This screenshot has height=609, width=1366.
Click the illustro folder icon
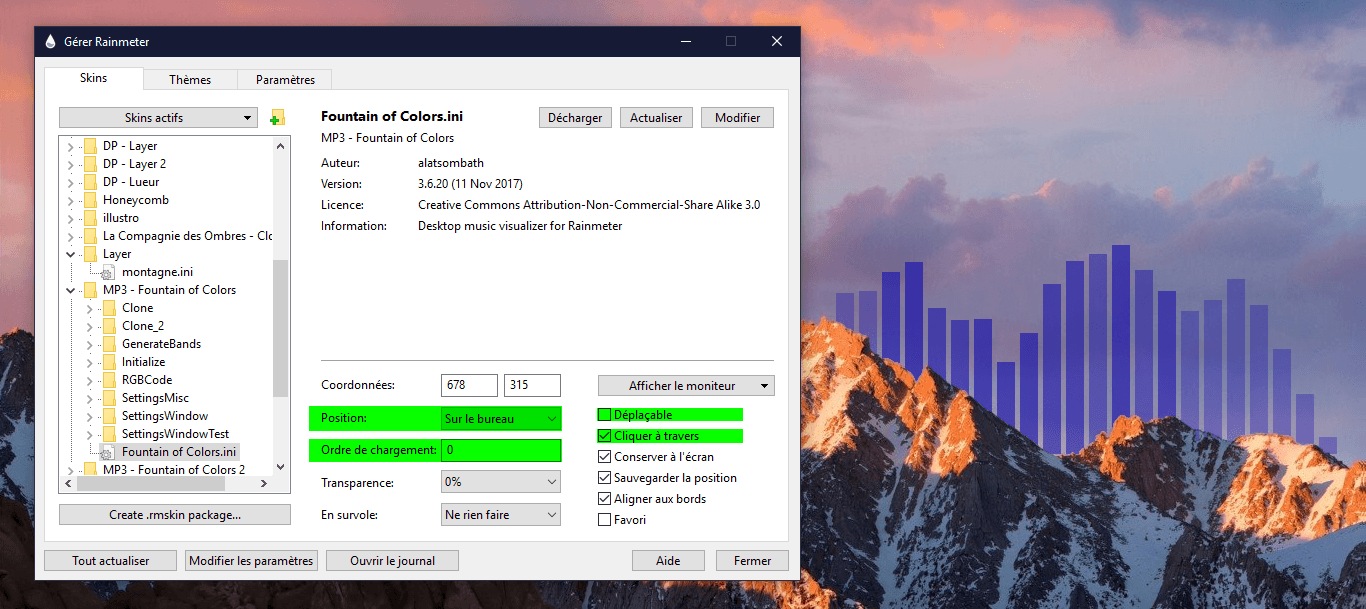(90, 218)
